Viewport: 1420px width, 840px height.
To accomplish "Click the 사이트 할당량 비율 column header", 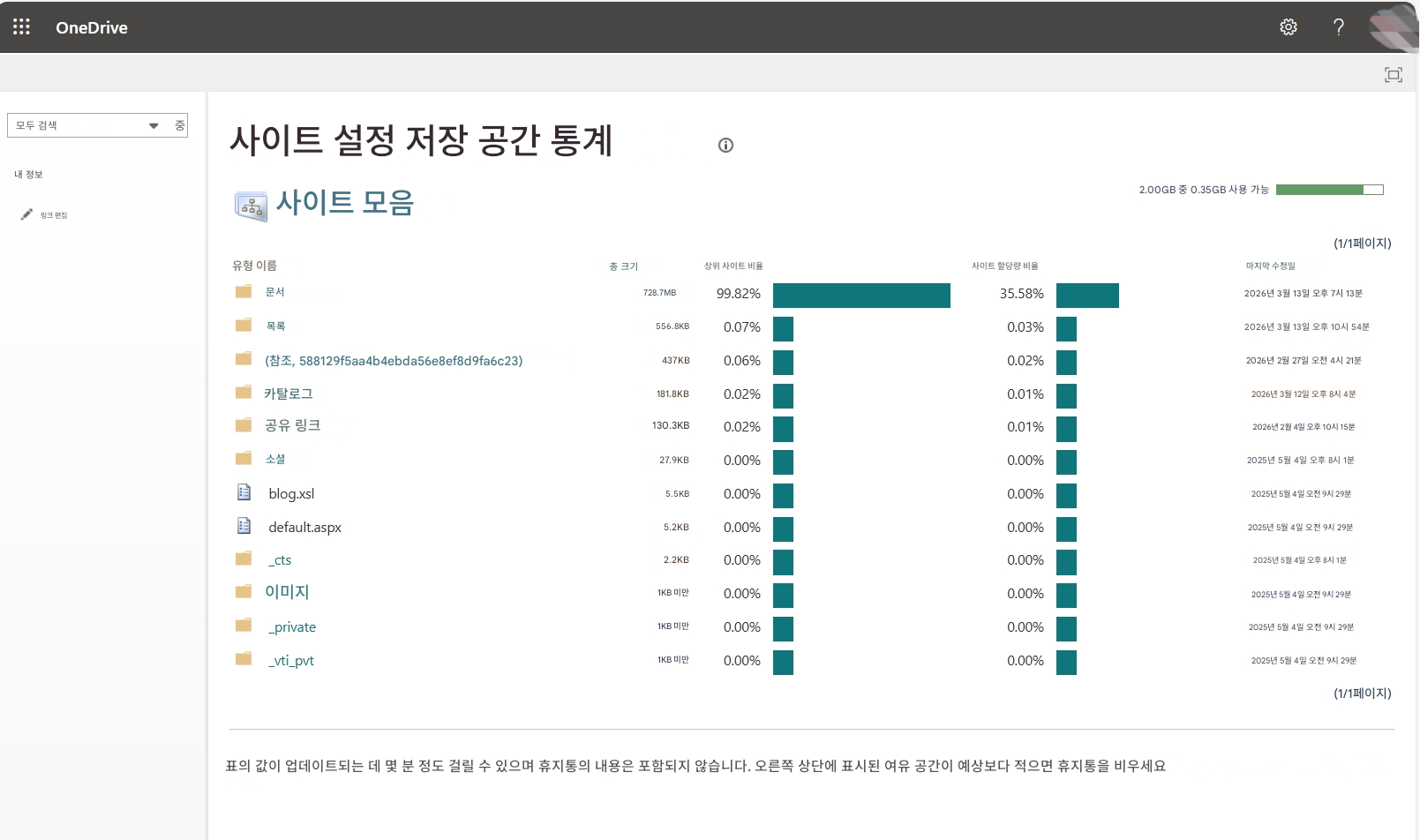I will point(1005,266).
